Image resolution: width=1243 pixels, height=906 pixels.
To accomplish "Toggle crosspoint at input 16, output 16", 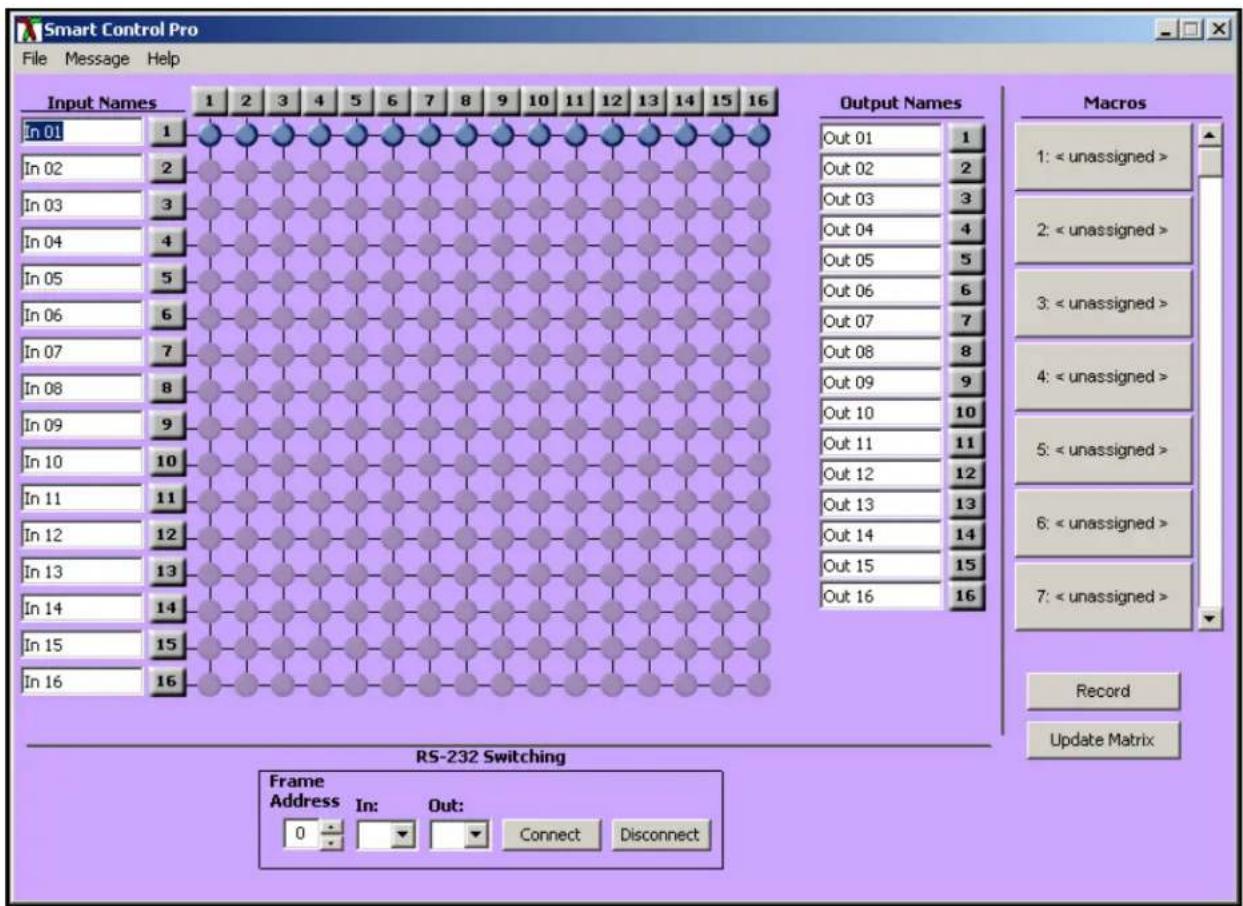I will [x=759, y=684].
